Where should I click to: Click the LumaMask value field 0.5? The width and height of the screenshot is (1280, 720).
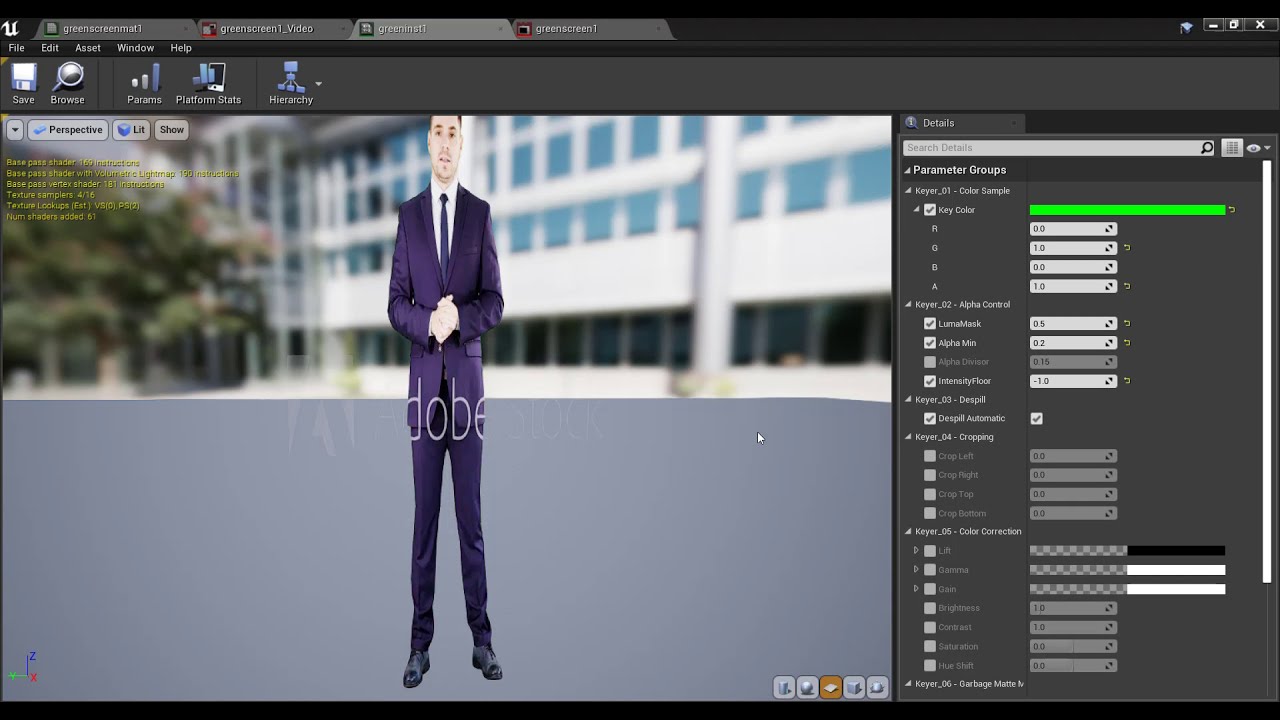tap(1073, 324)
